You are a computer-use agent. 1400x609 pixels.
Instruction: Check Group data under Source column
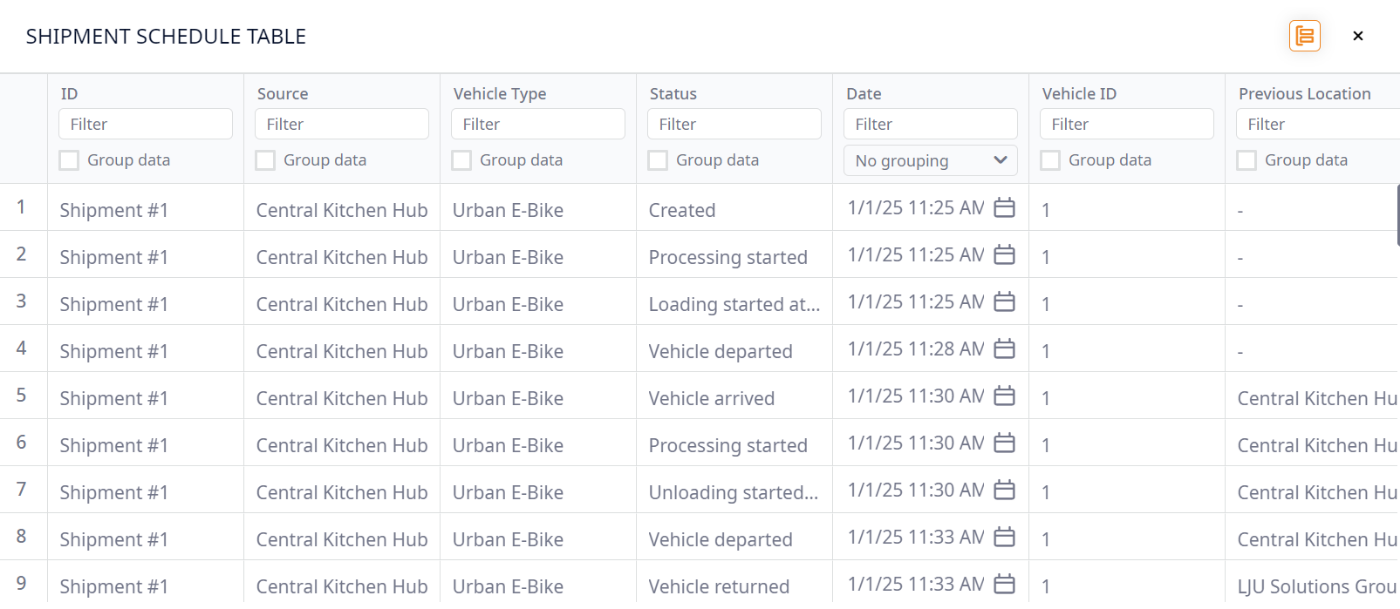point(265,160)
